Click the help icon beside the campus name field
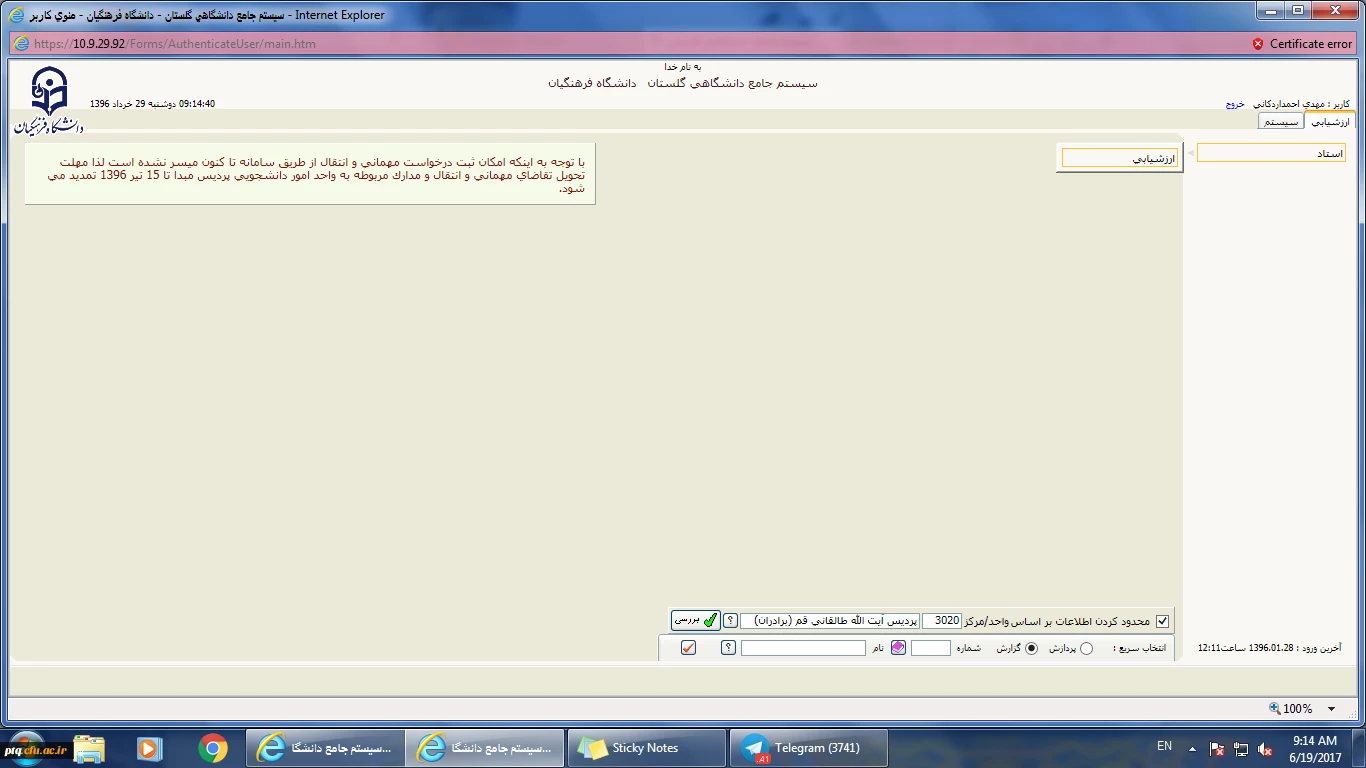Image resolution: width=1366 pixels, height=768 pixels. pos(731,620)
